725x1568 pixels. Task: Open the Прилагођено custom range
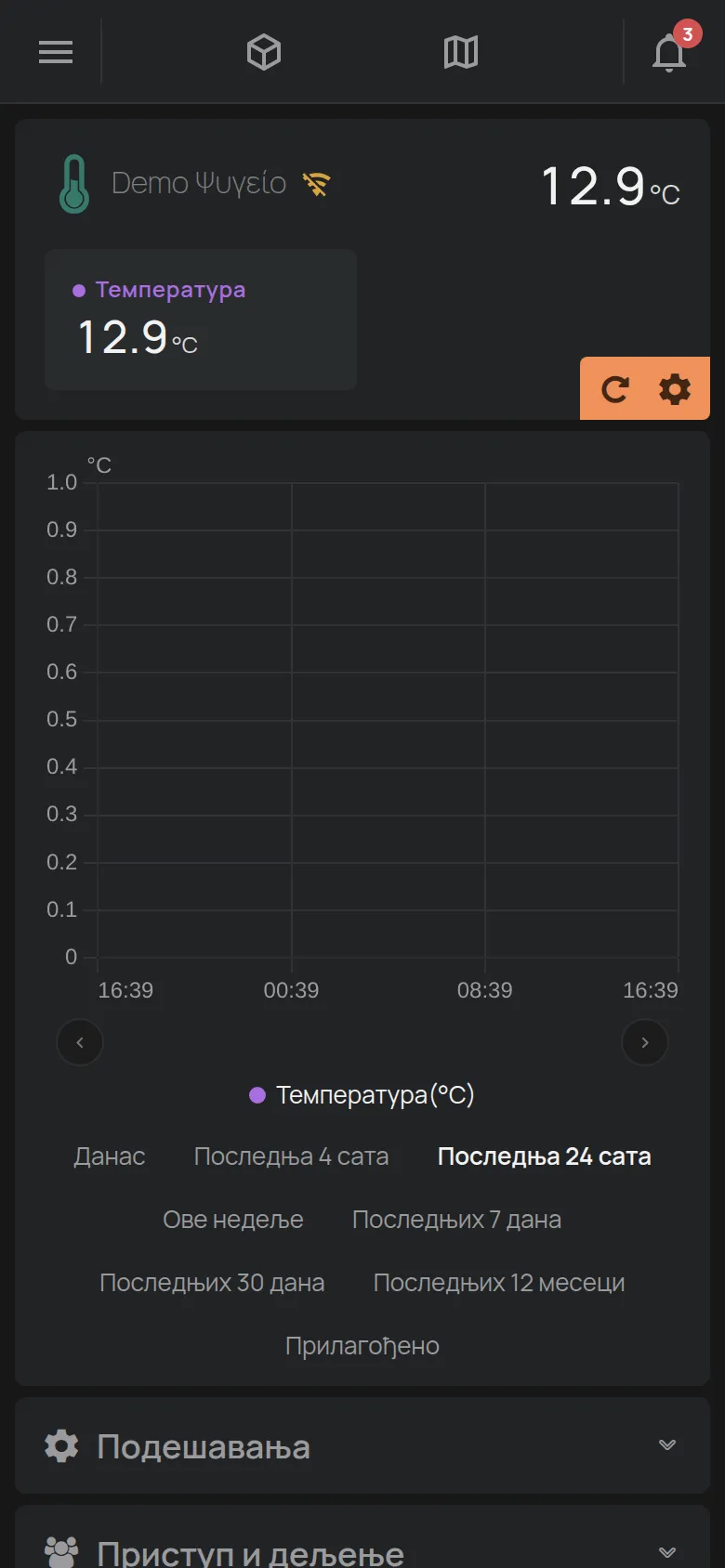[362, 1346]
